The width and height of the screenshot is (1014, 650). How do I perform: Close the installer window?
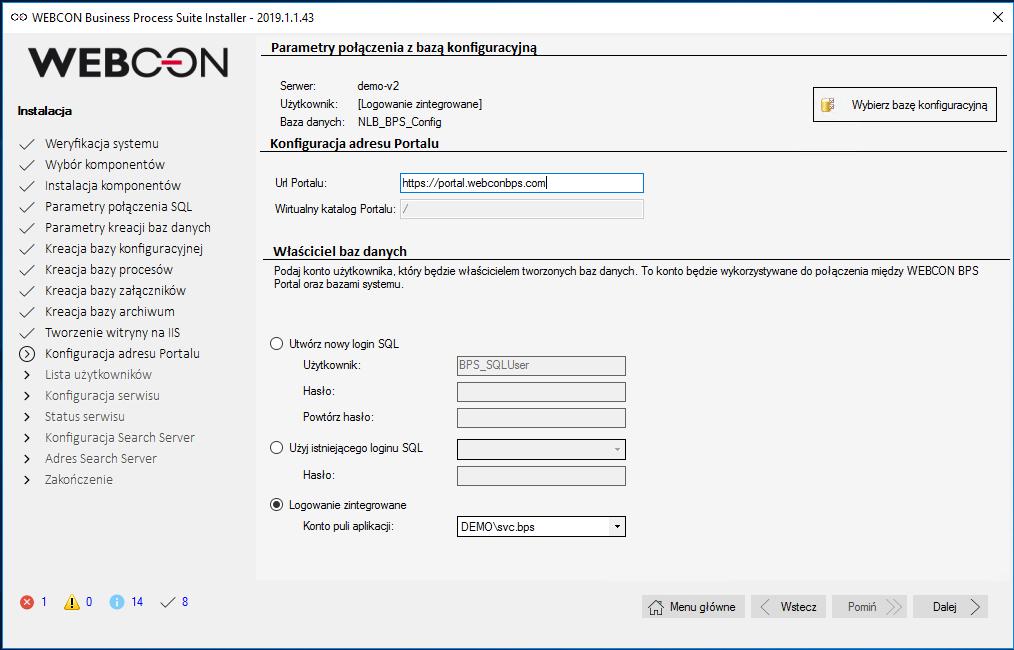point(998,17)
